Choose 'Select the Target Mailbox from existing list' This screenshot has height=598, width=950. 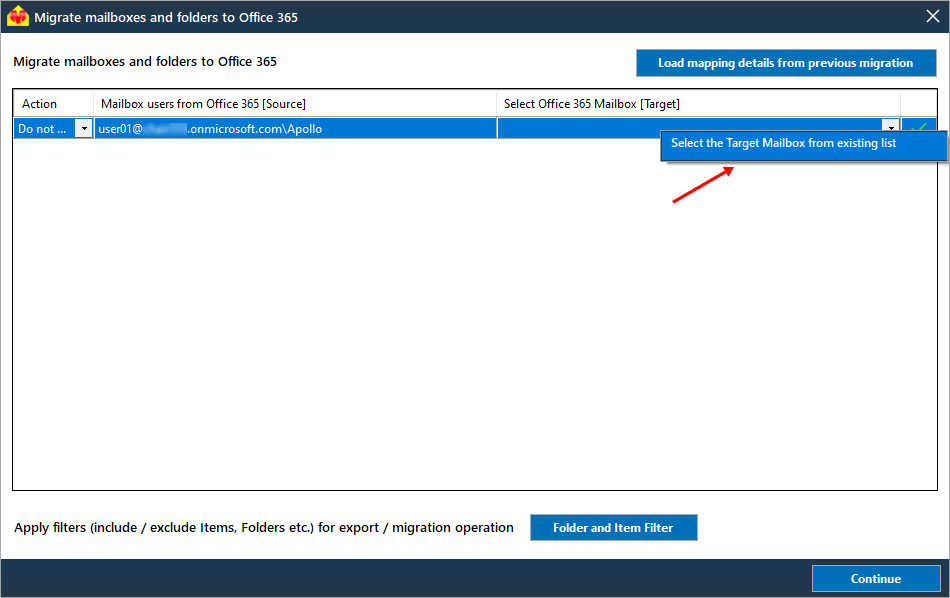(783, 144)
